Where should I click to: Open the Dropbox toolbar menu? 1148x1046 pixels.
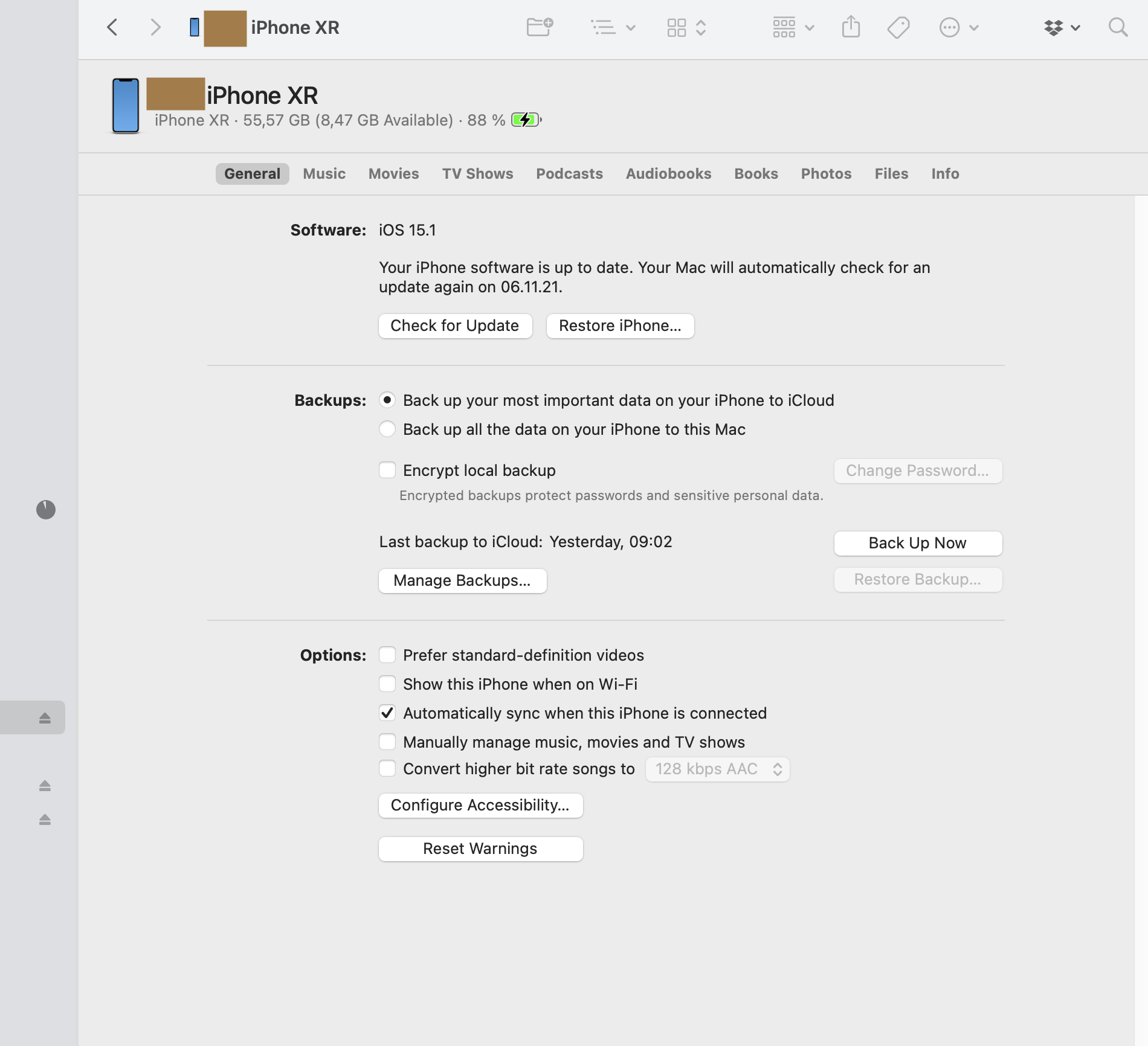point(1062,27)
